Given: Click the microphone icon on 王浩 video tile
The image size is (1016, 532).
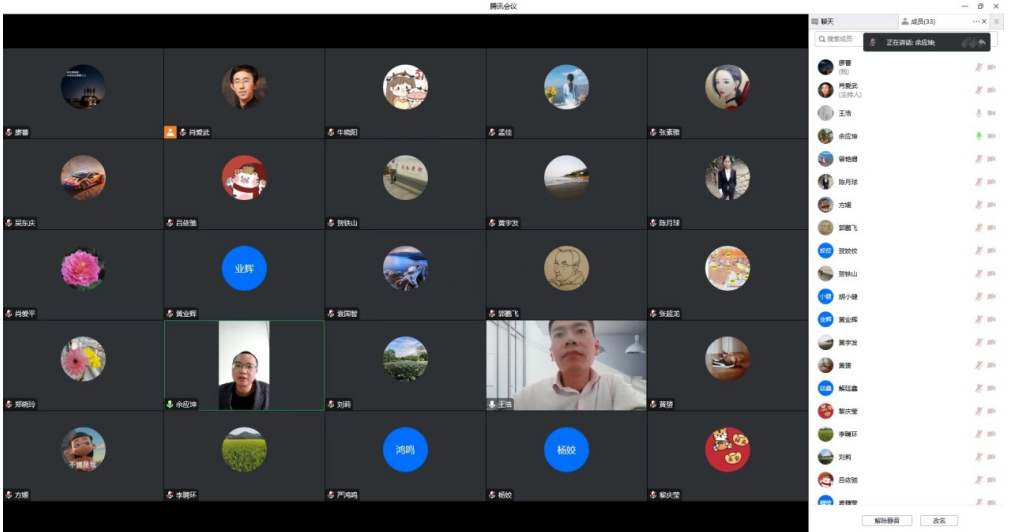Looking at the screenshot, I should click(493, 405).
